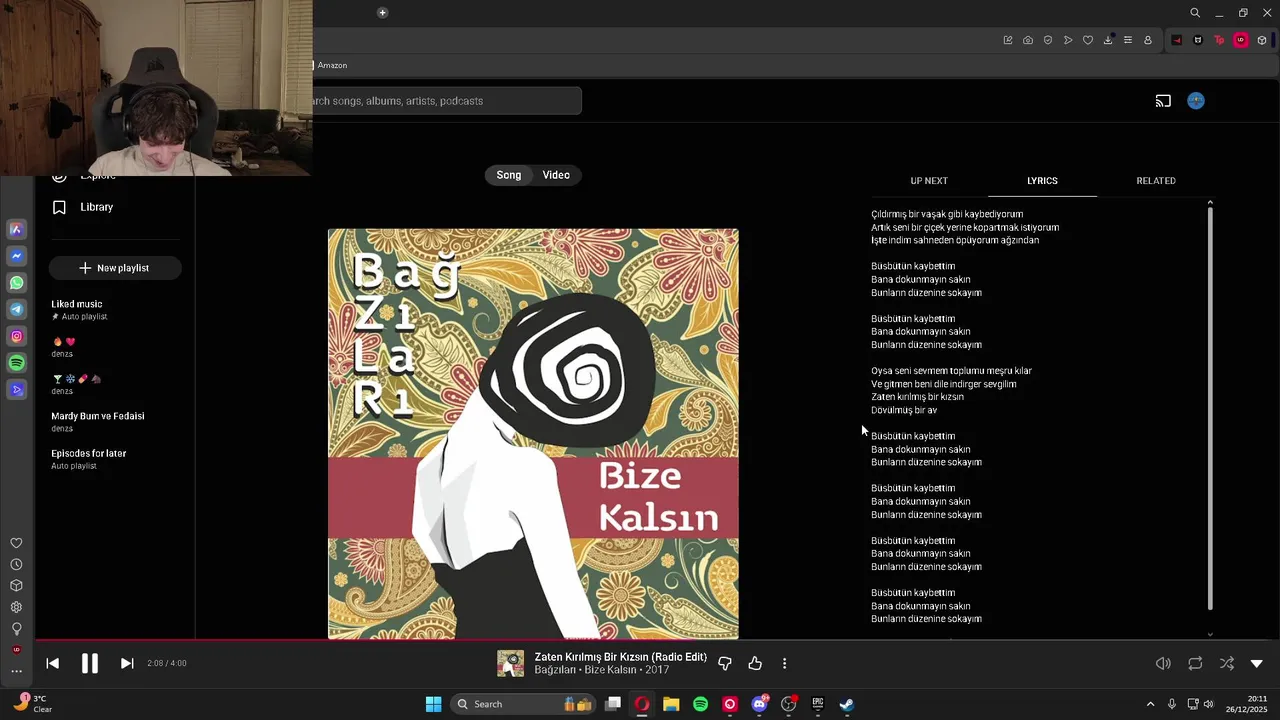The height and width of the screenshot is (720, 1280).
Task: Toggle shuffle playback
Action: [1227, 663]
